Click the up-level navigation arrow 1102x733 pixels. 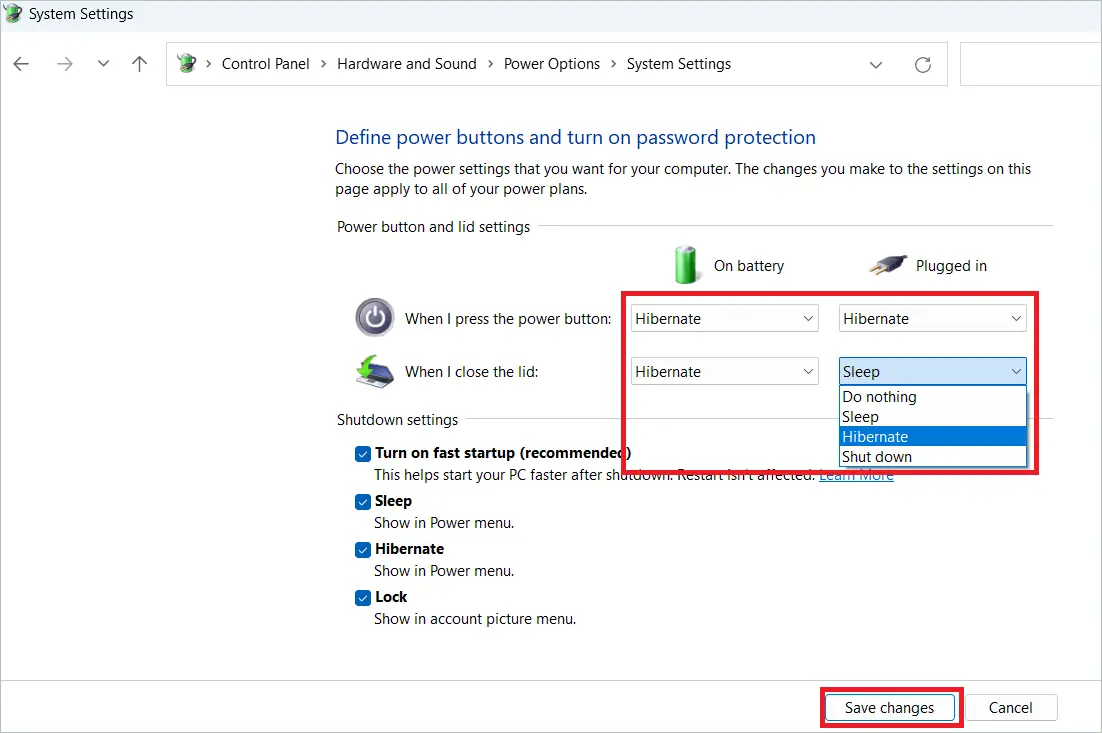click(139, 63)
